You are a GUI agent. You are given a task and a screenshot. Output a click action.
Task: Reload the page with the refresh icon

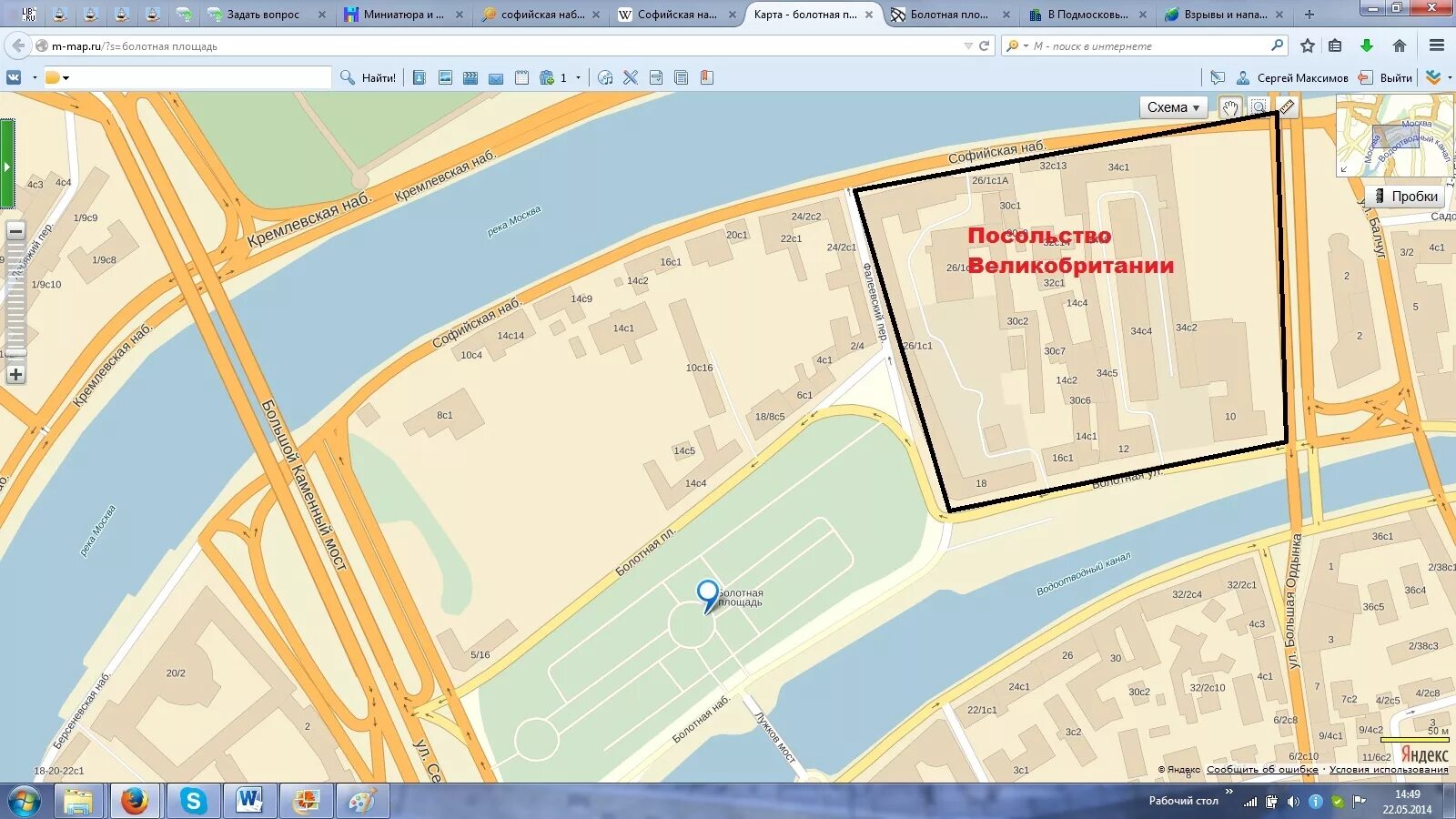coord(984,45)
